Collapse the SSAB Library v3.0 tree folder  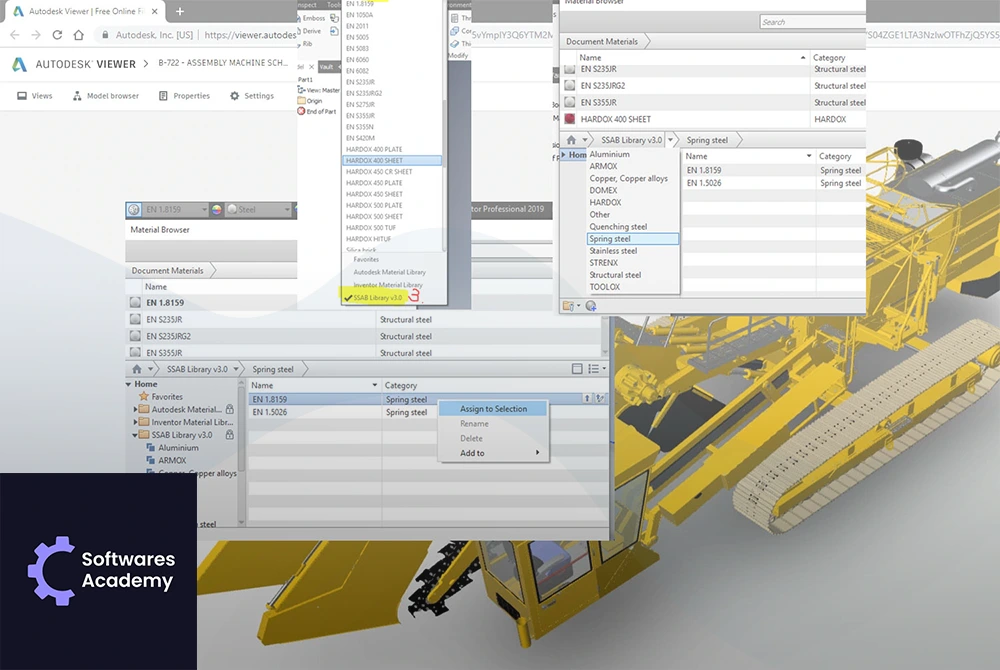pos(135,435)
